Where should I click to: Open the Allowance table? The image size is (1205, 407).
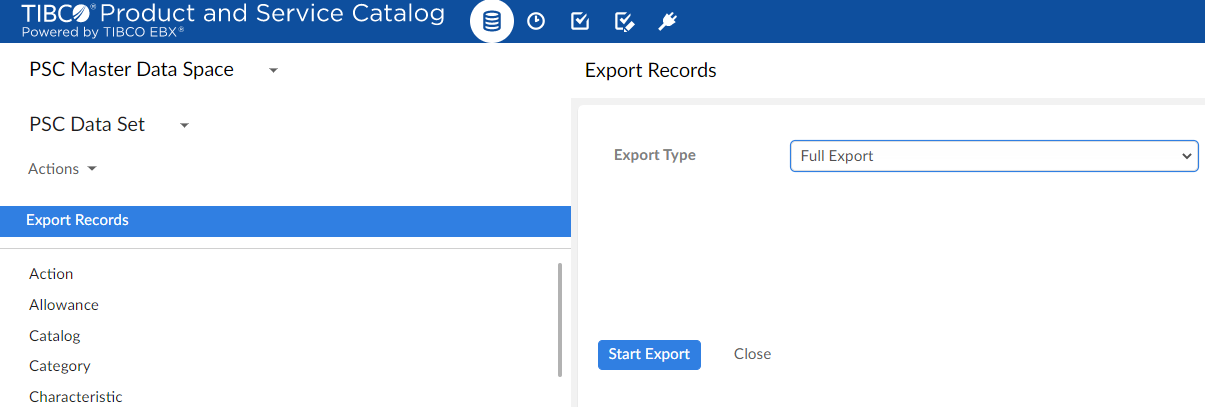click(64, 305)
